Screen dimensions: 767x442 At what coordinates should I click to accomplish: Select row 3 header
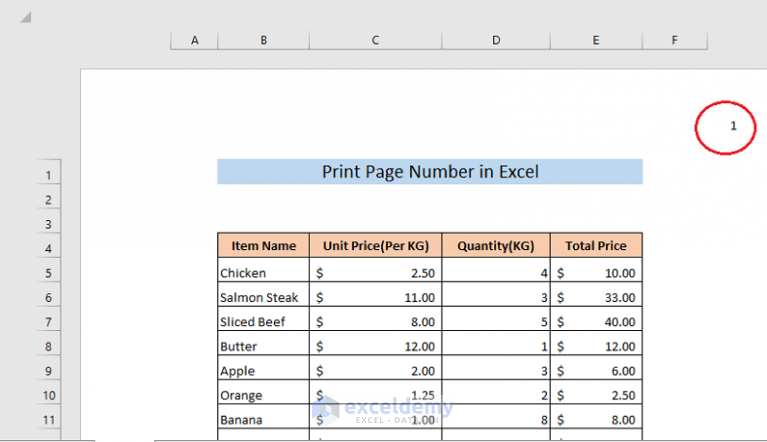coord(48,221)
